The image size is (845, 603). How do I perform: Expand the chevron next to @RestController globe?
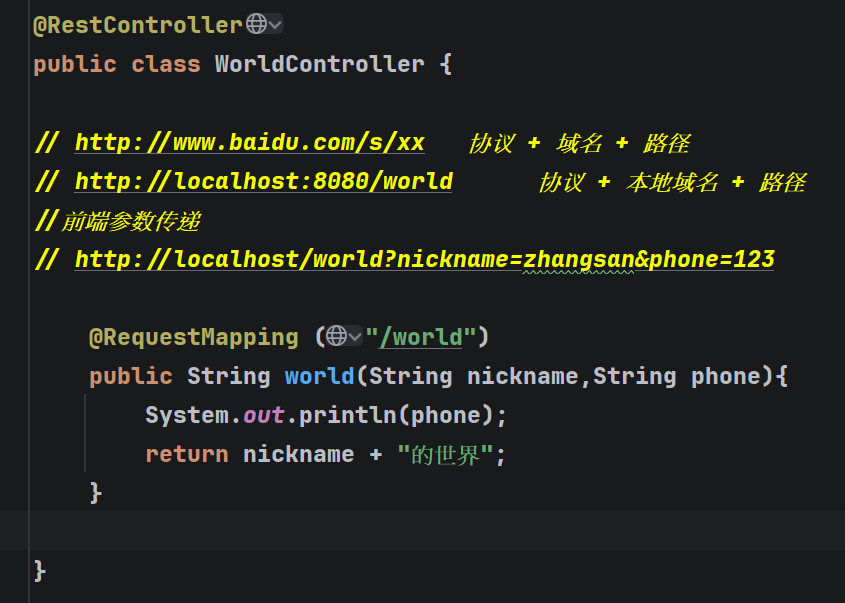point(275,24)
